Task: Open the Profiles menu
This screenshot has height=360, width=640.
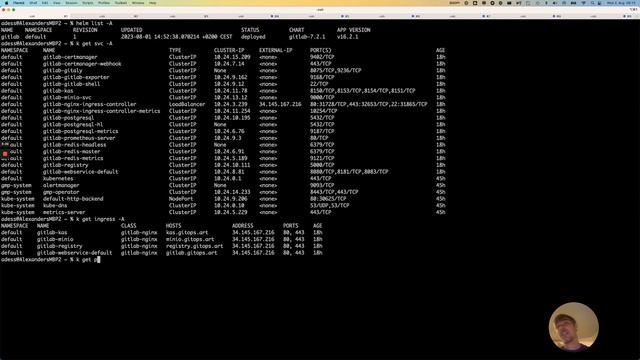Action: [x=104, y=3]
